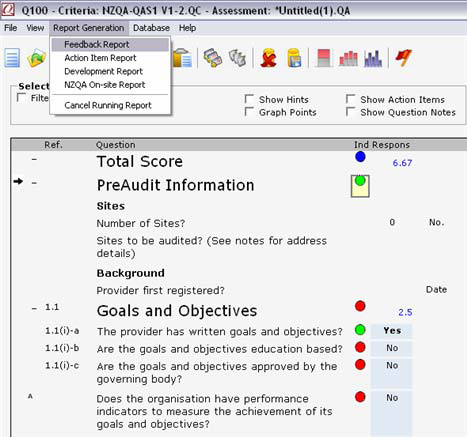Select NZQA On-site Report menu entry

pyautogui.click(x=110, y=85)
